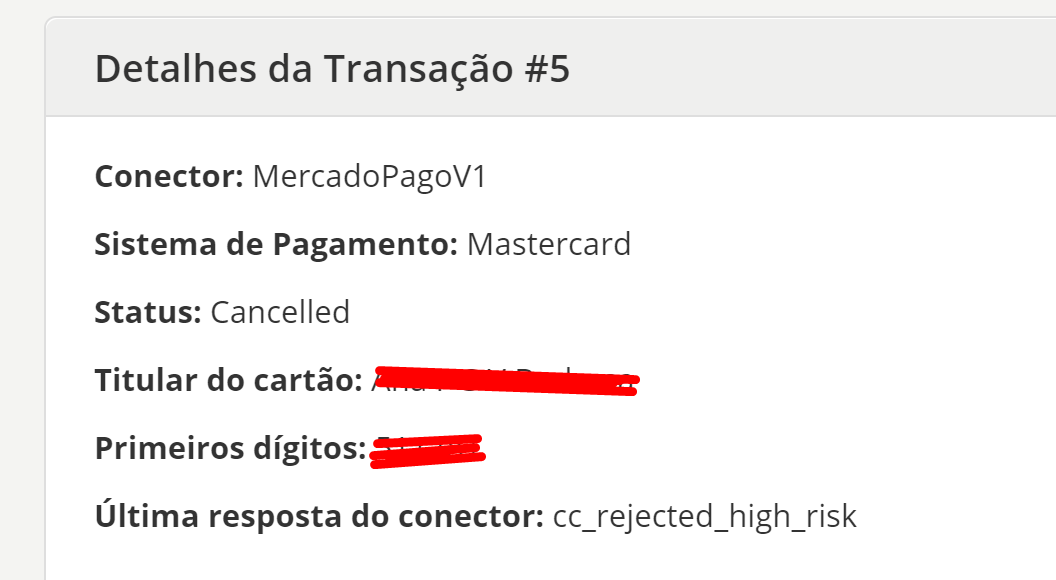This screenshot has width=1056, height=580.
Task: Select the #5 transaction number in title
Action: 547,69
